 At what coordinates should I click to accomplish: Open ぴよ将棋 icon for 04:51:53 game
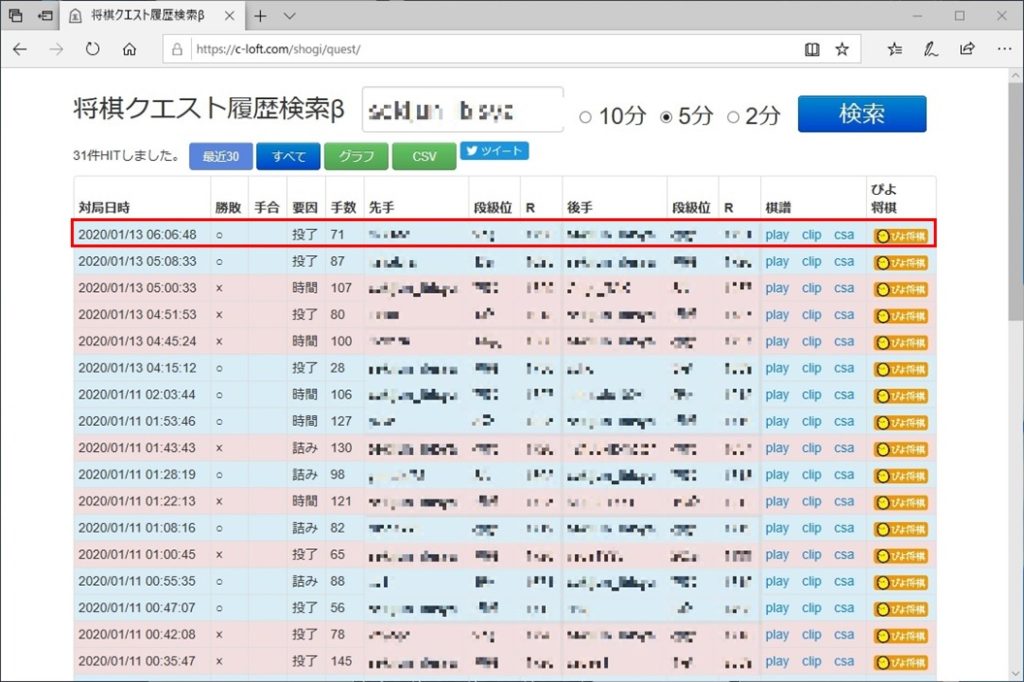coord(901,316)
